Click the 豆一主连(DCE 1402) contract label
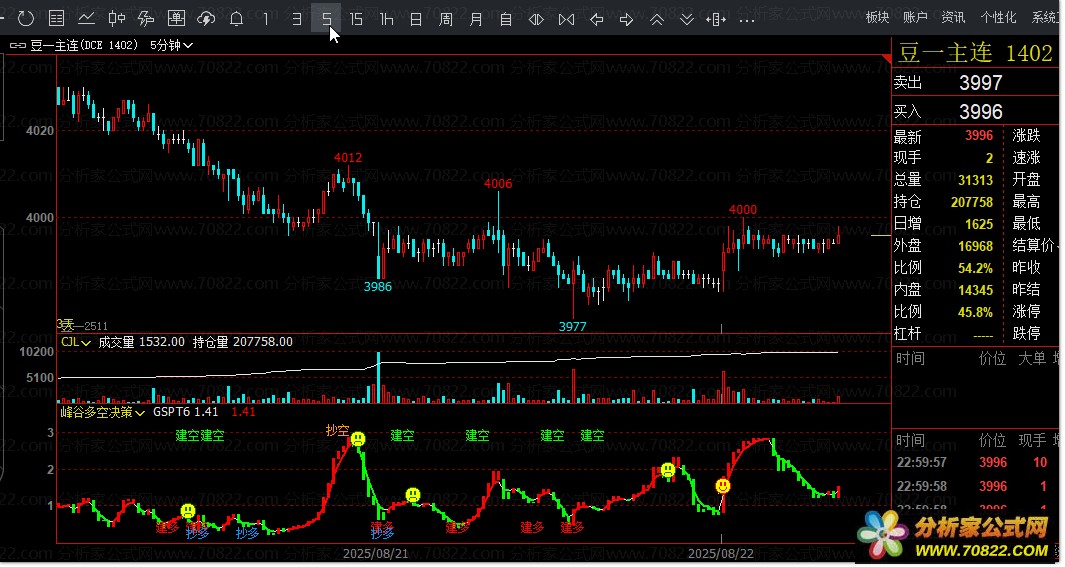This screenshot has height=567, width=1065. click(84, 45)
